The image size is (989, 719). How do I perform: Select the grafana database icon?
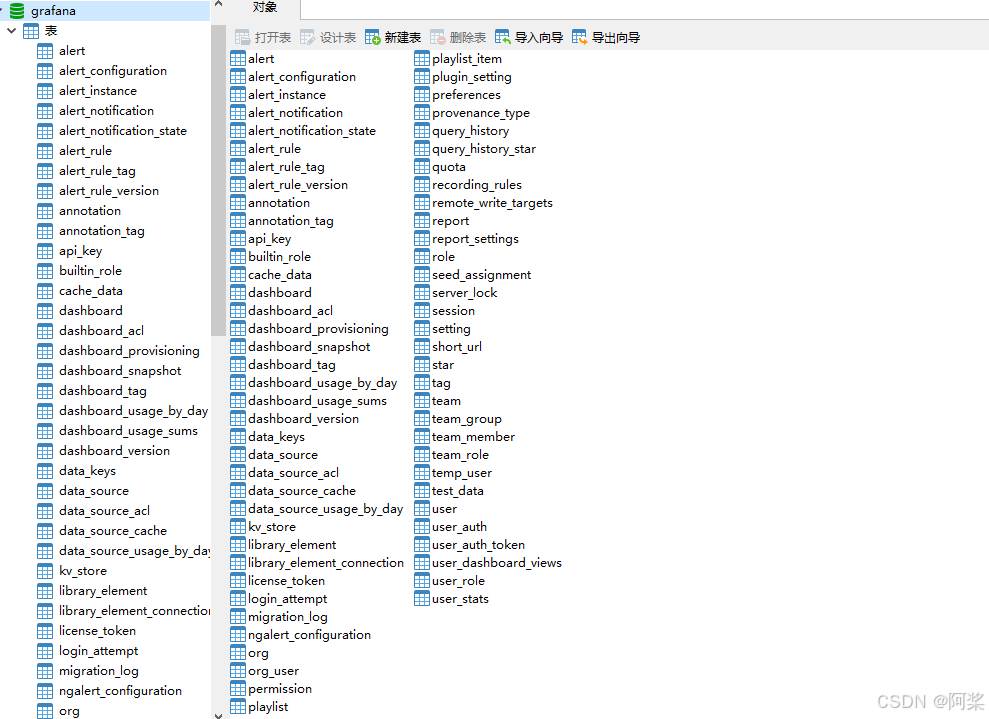[x=17, y=11]
